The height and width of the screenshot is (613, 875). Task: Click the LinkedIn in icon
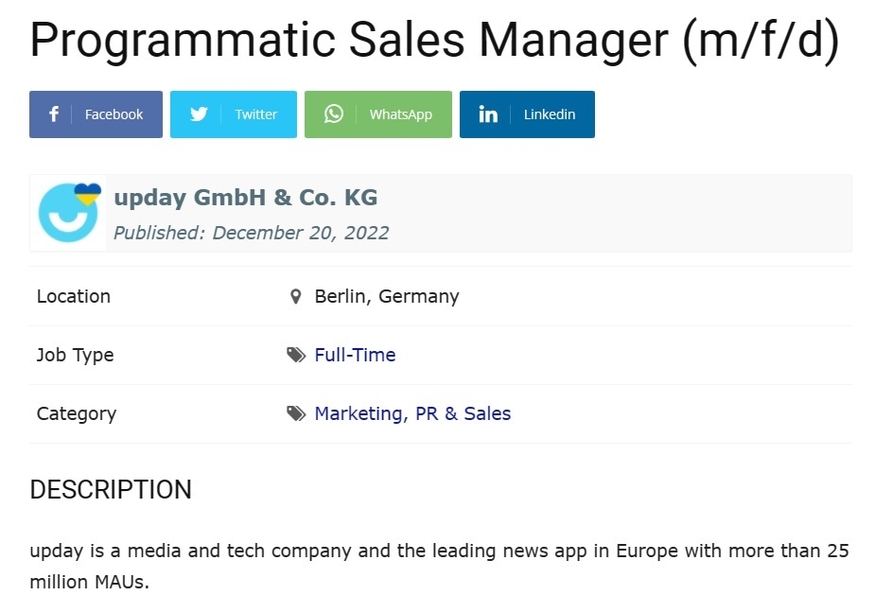488,114
